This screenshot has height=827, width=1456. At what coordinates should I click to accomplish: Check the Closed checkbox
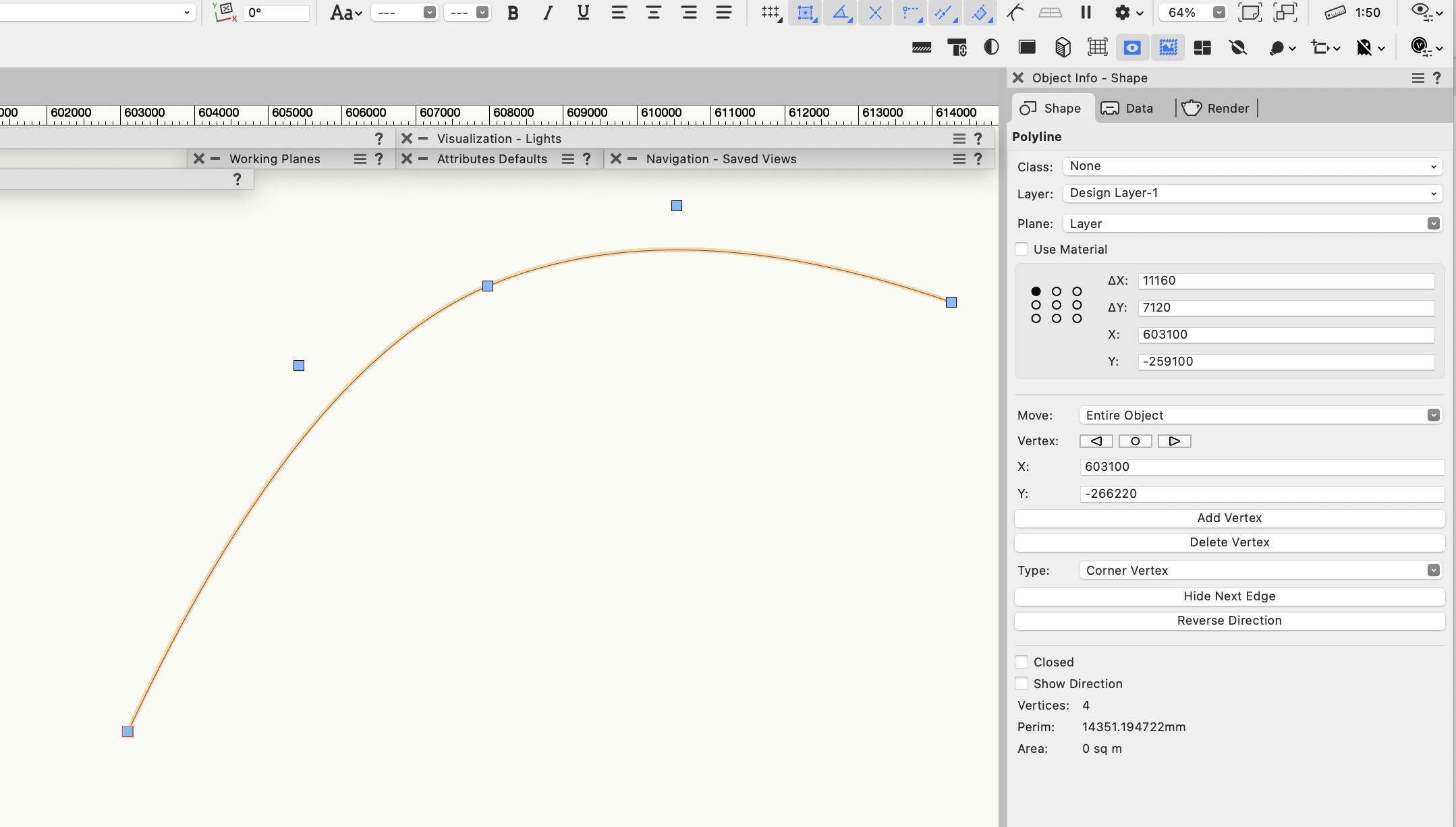coord(1022,662)
